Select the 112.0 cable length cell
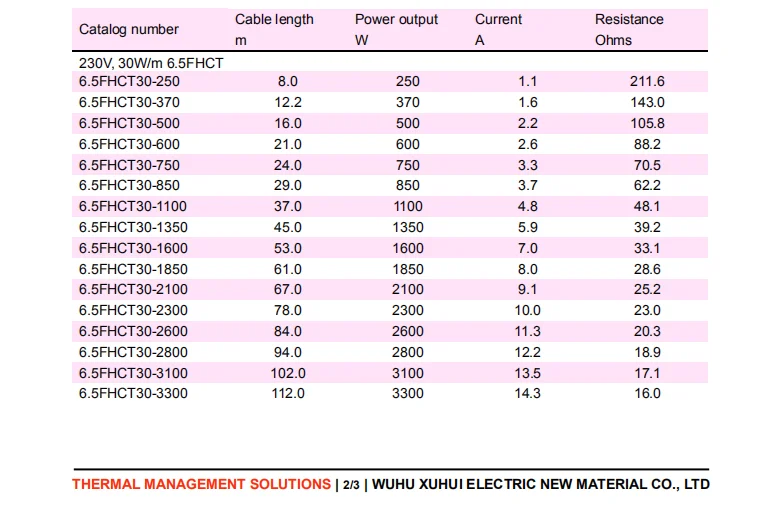The height and width of the screenshot is (524, 774). (x=287, y=393)
